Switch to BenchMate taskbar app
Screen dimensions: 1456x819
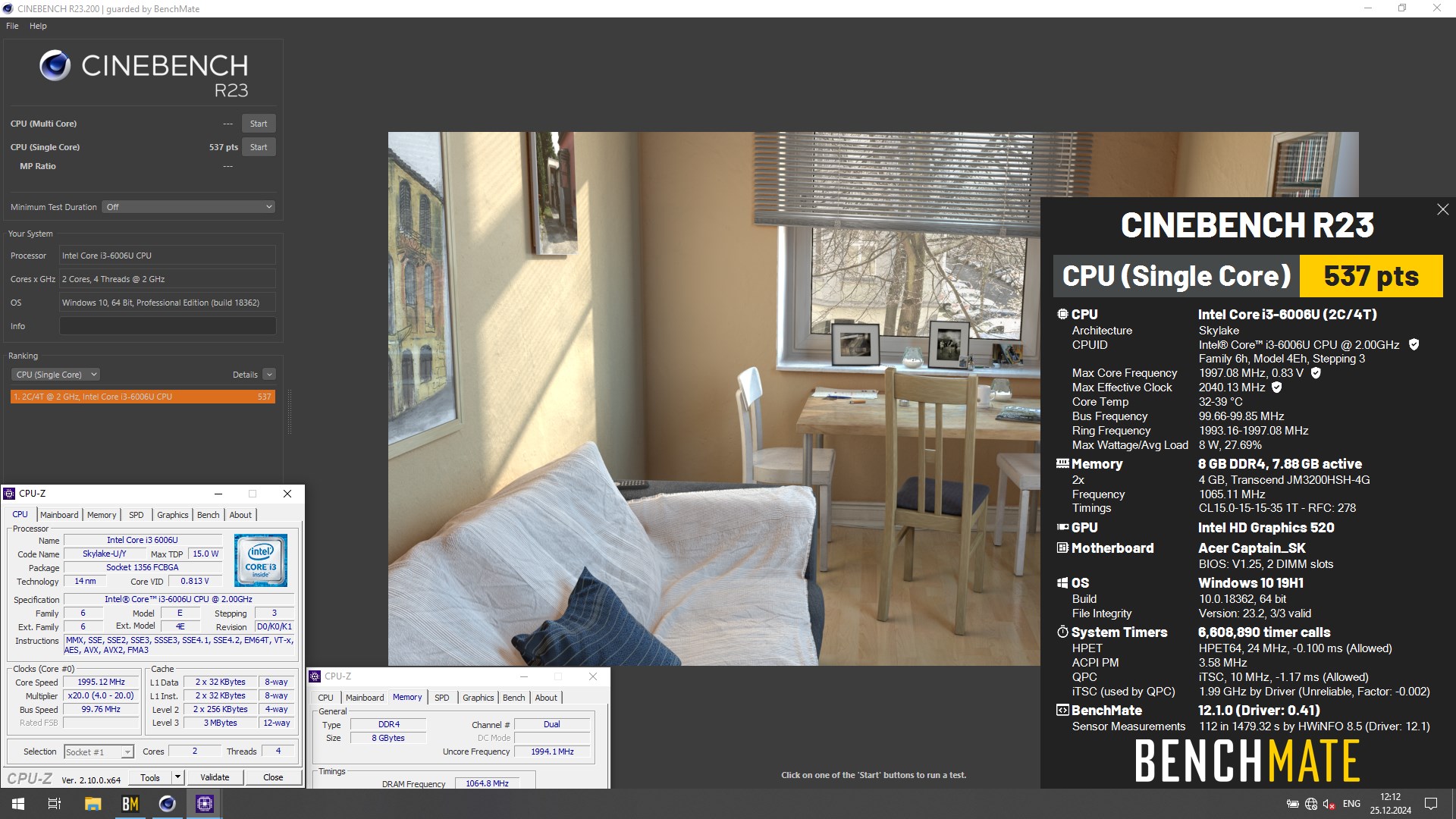130,804
